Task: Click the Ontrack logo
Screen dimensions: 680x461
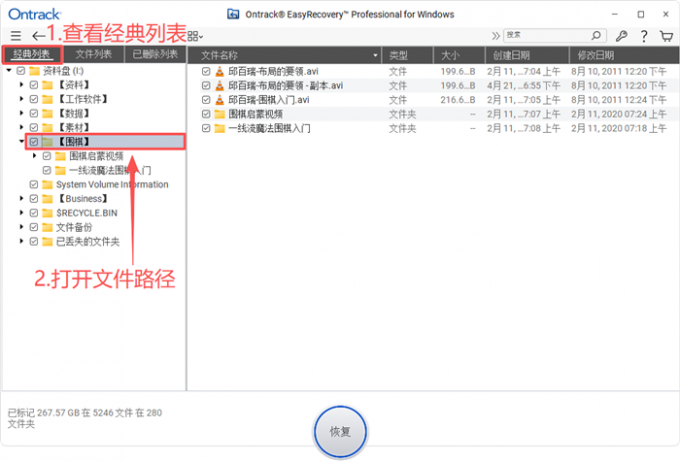Action: click(35, 14)
